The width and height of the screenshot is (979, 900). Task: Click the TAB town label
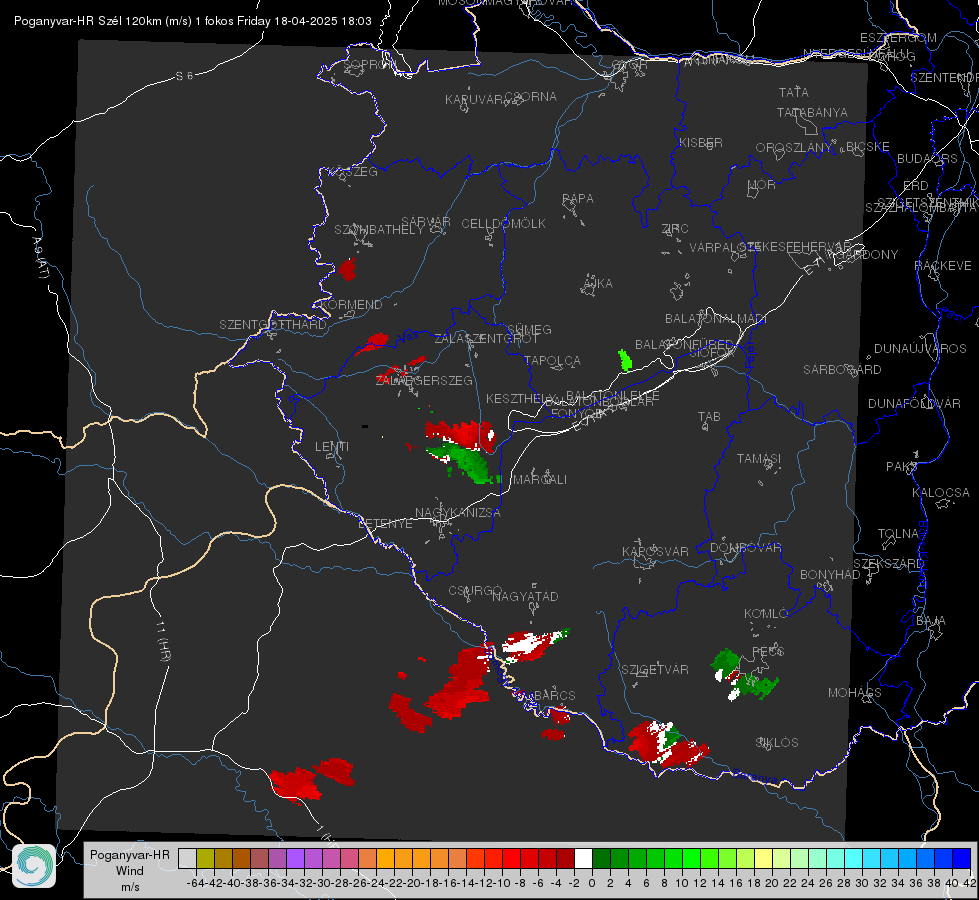click(709, 417)
